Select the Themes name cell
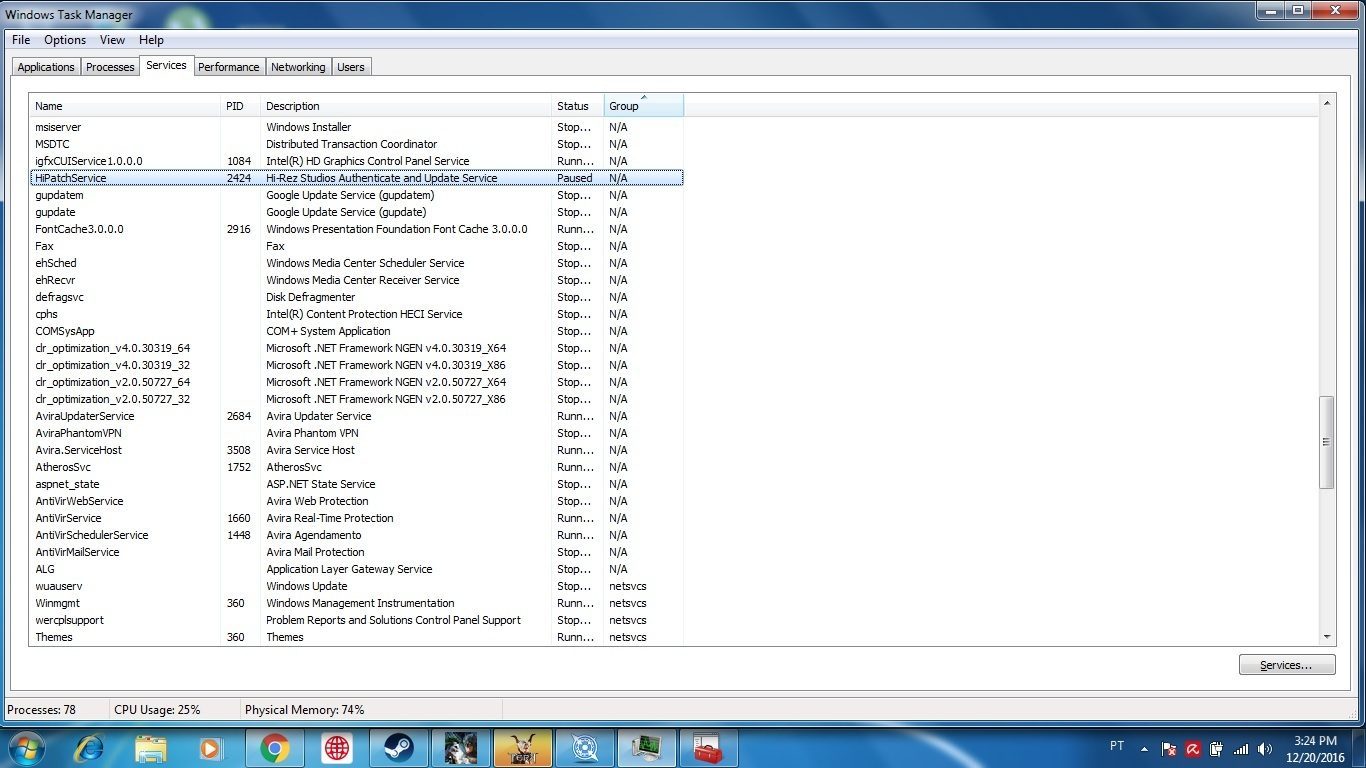Image resolution: width=1366 pixels, height=768 pixels. tap(54, 637)
